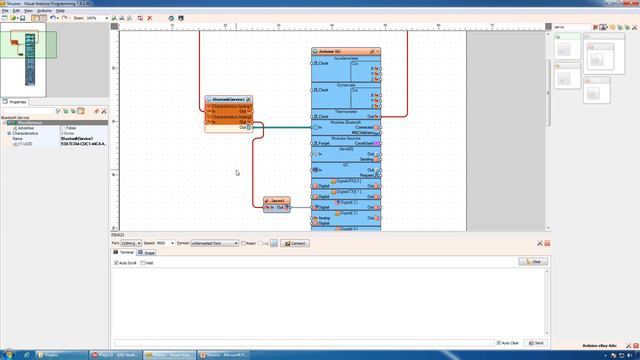Open the Format Unformatted Text dropdown
The height and width of the screenshot is (360, 640).
[x=236, y=243]
